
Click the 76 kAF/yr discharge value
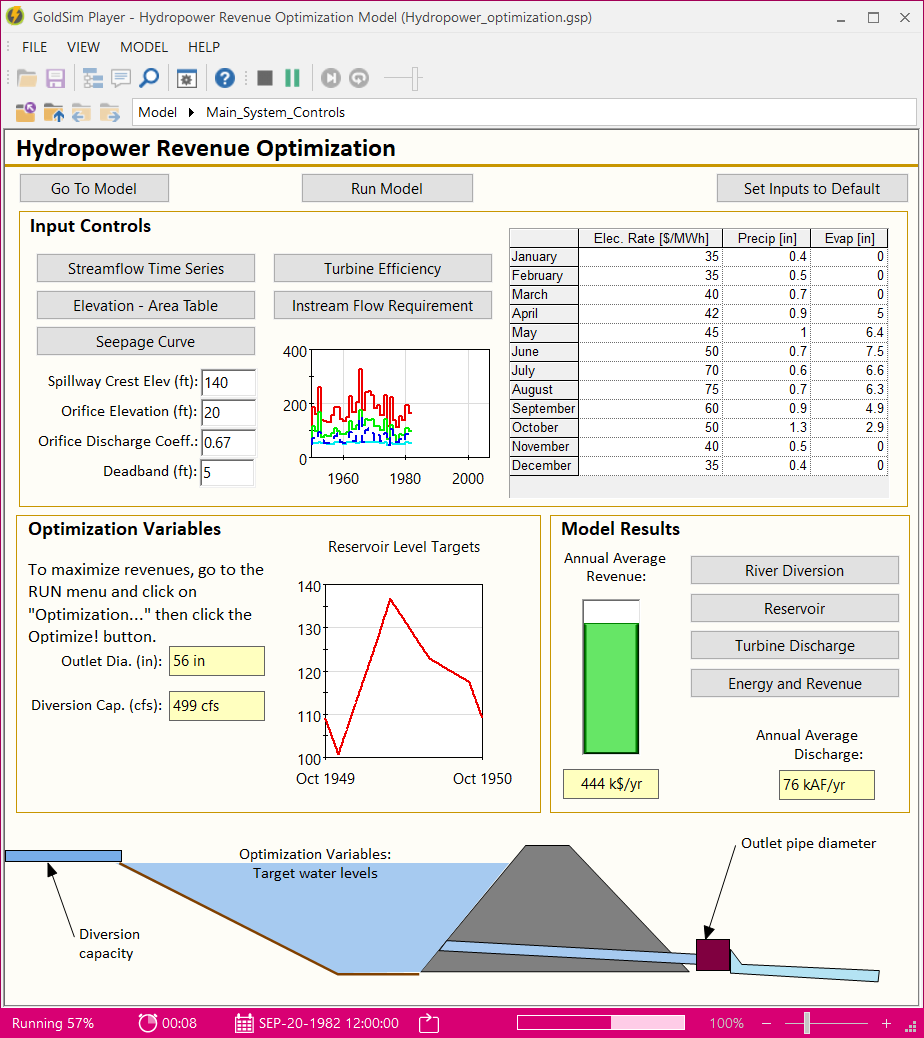827,785
